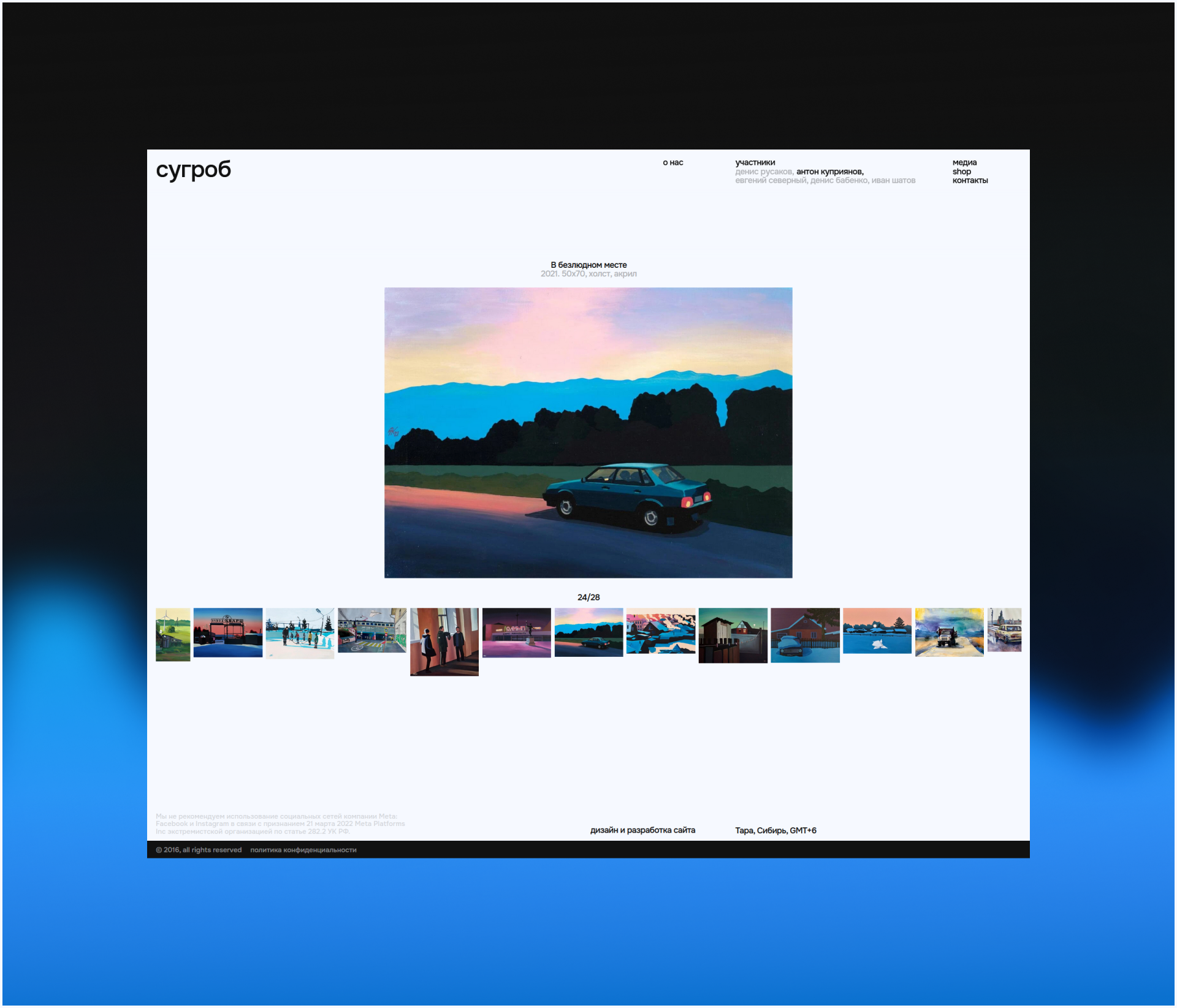Open the 'контакты' link
Screen dimensions: 1177x1008
point(969,181)
